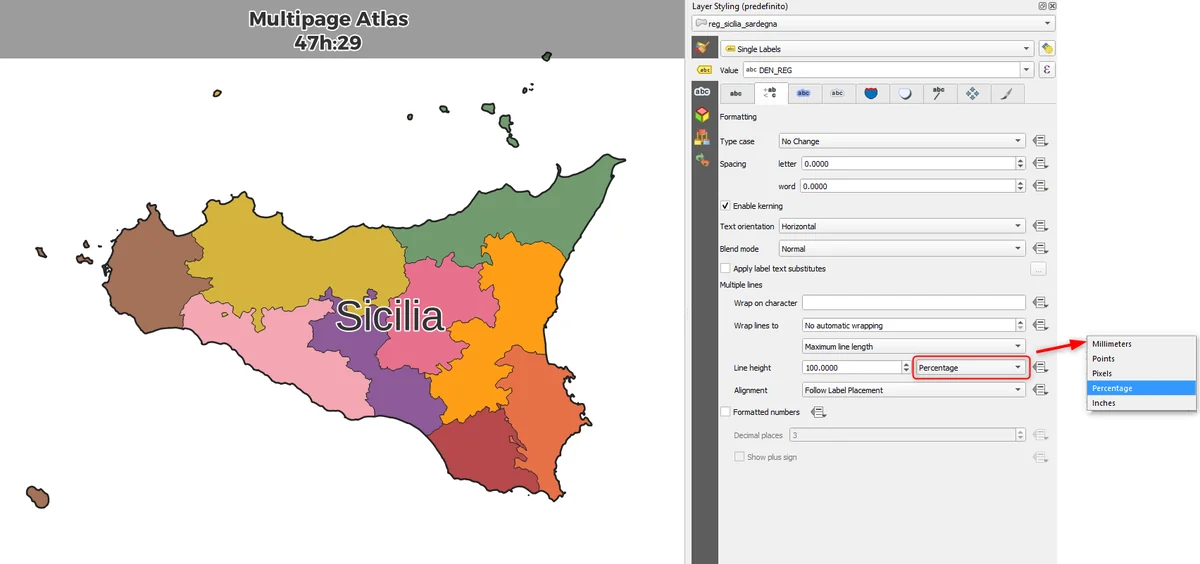
Task: Click data-defined override for Blend mode
Action: [x=1040, y=249]
